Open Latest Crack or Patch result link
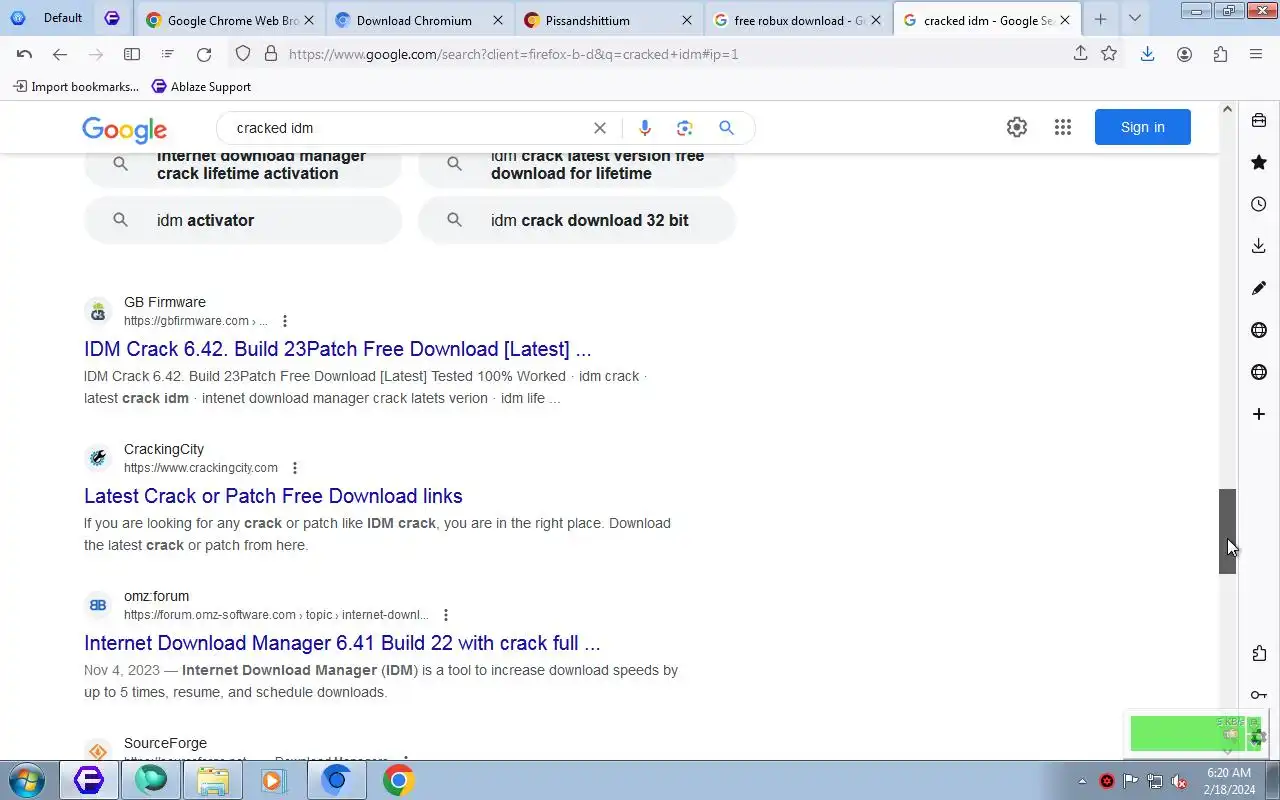The image size is (1280, 800). point(273,496)
